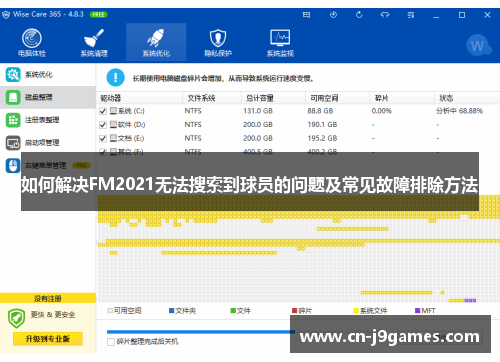Enable 碎片整理完成后关机 checkbox
This screenshot has width=500, height=362.
pos(111,342)
